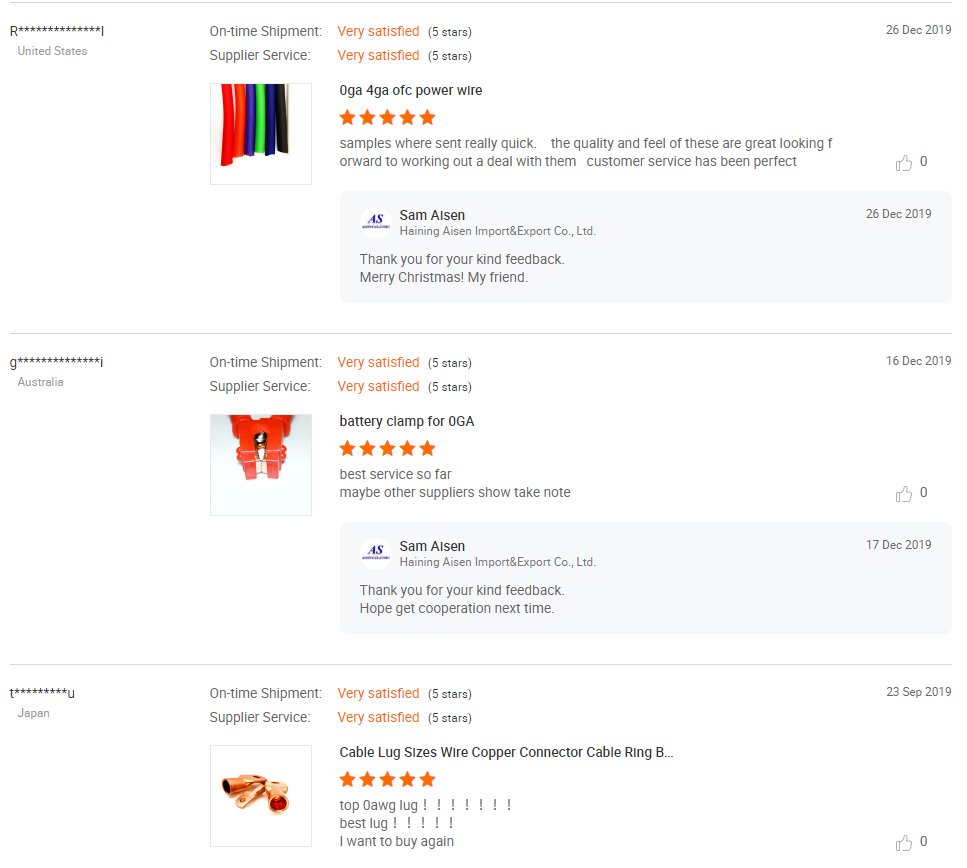Image resolution: width=967 pixels, height=868 pixels.
Task: Click reviewer name R**************l from United States
Action: (x=57, y=31)
